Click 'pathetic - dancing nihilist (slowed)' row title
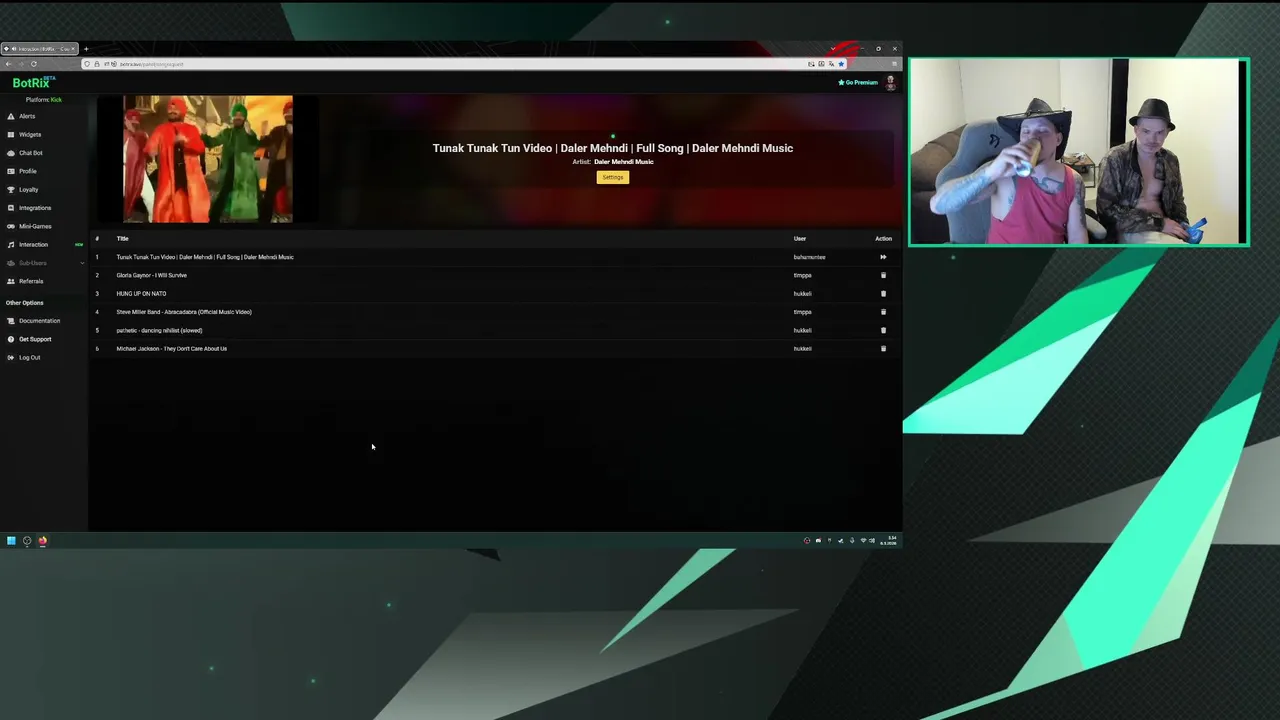 159,330
